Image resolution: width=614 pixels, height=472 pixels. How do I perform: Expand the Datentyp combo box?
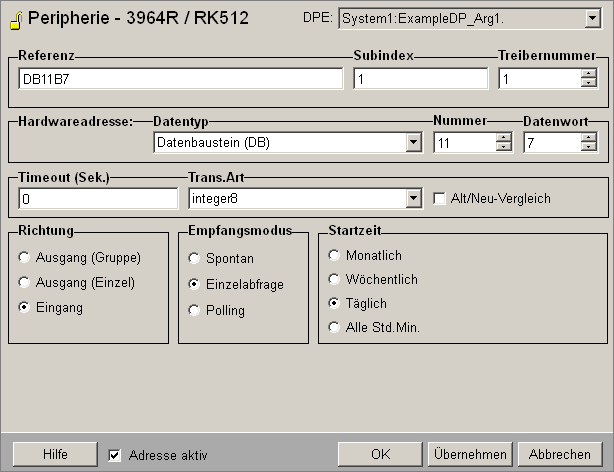413,143
